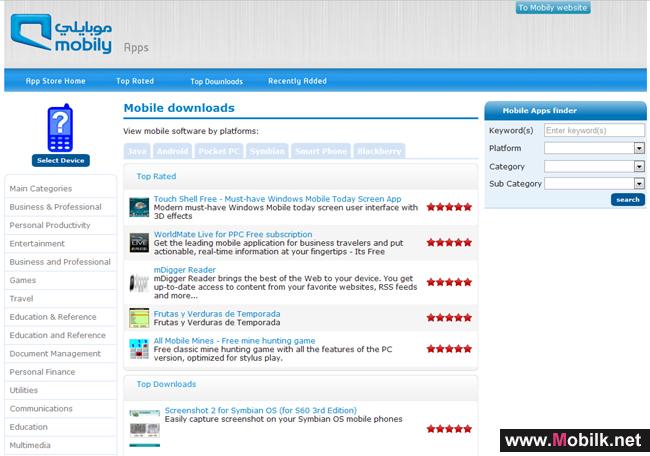This screenshot has width=650, height=456.
Task: Open the WorldMate Live app icon
Action: click(x=139, y=243)
